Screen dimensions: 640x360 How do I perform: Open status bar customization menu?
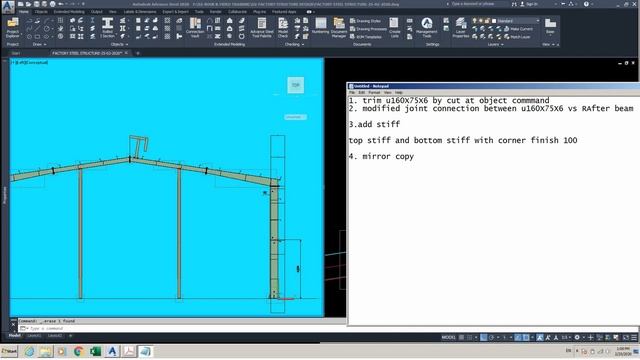pyautogui.click(x=634, y=338)
